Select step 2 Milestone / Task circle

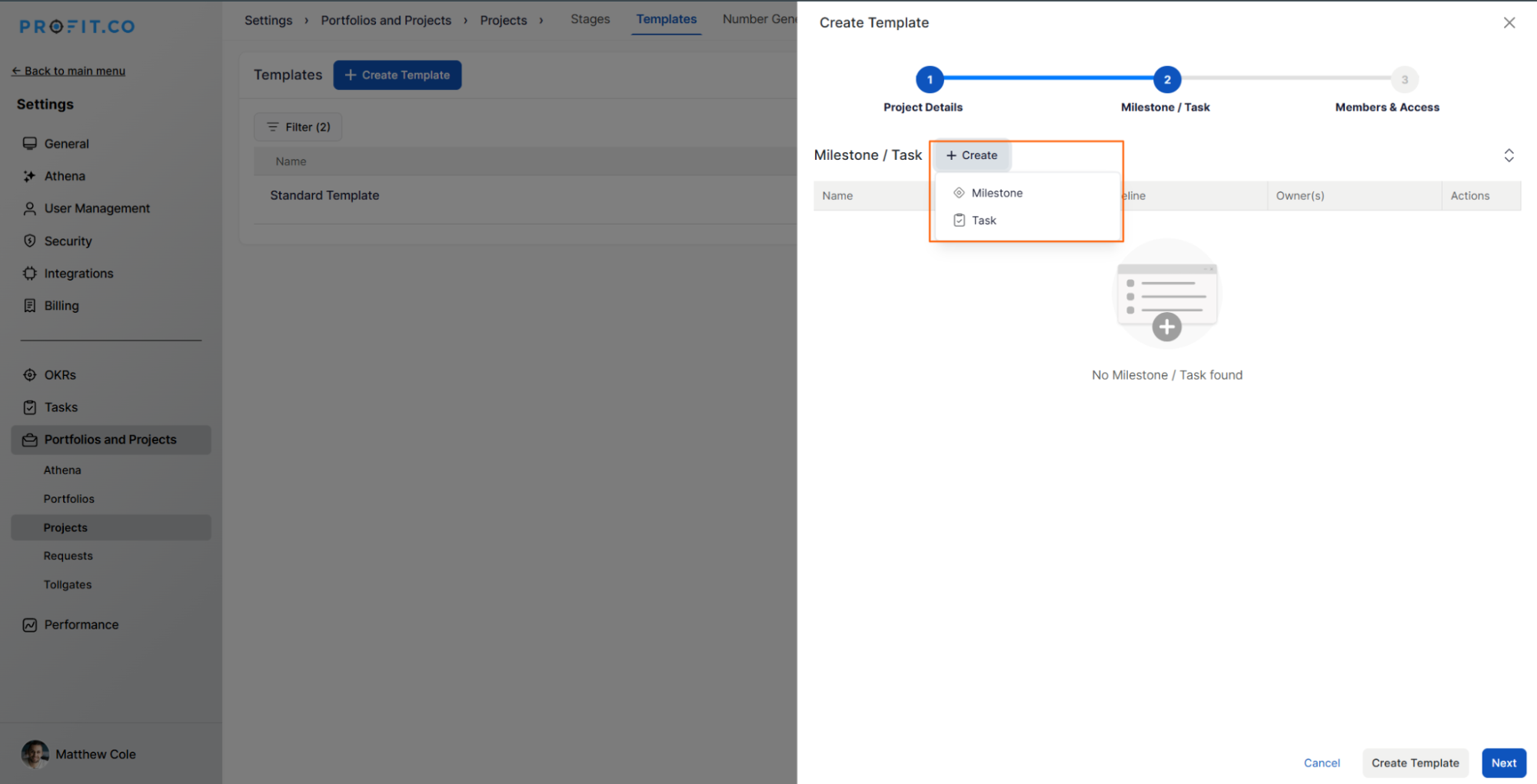pyautogui.click(x=1166, y=79)
